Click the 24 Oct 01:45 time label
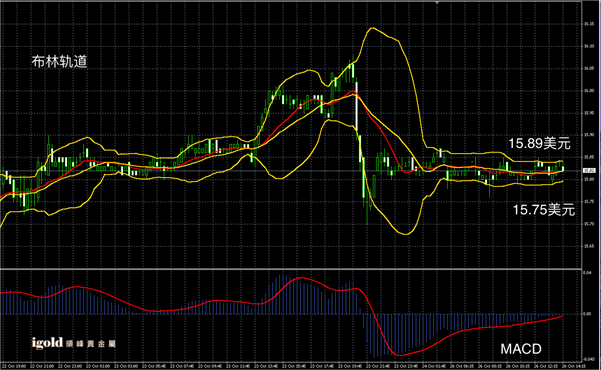The height and width of the screenshot is (370, 601). tap(434, 366)
